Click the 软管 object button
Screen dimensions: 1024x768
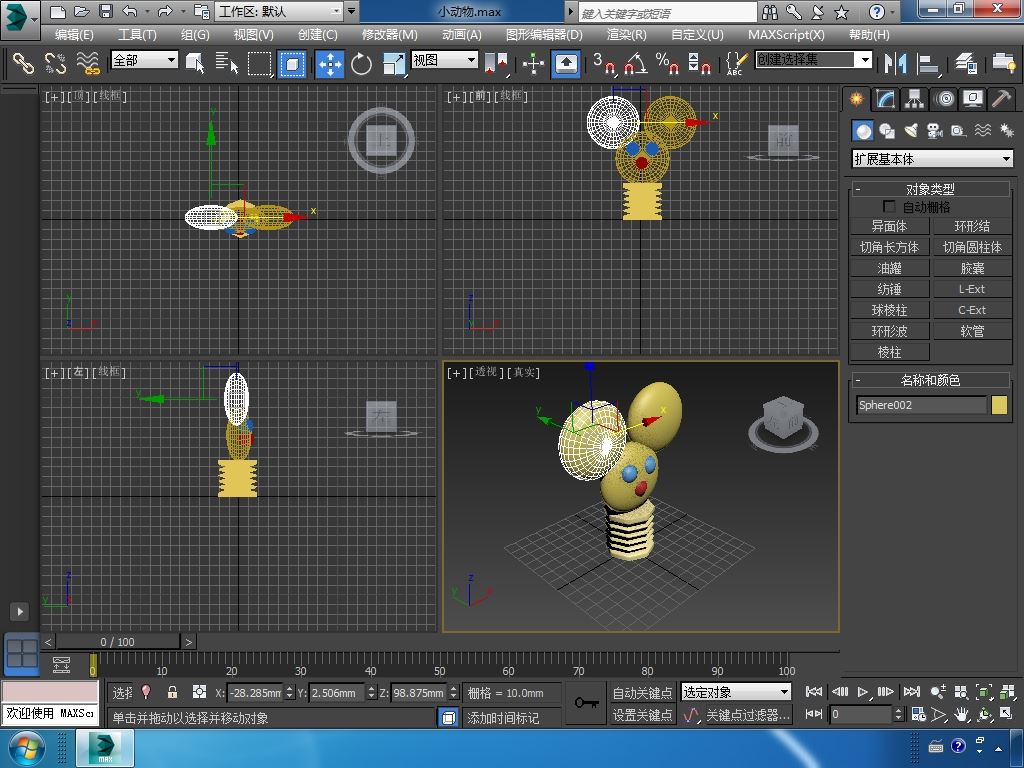click(x=972, y=331)
